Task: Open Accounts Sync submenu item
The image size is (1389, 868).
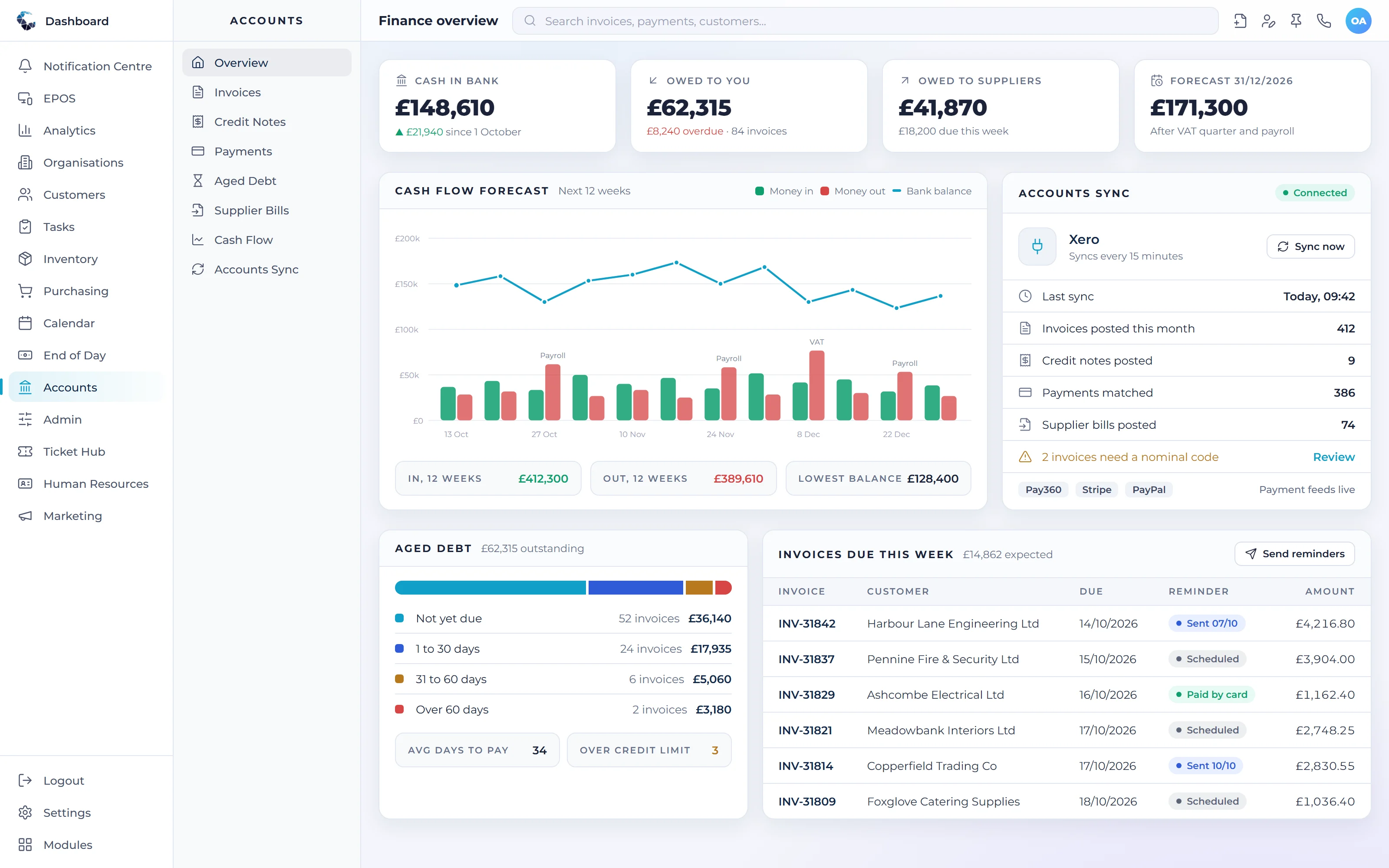Action: (x=267, y=270)
